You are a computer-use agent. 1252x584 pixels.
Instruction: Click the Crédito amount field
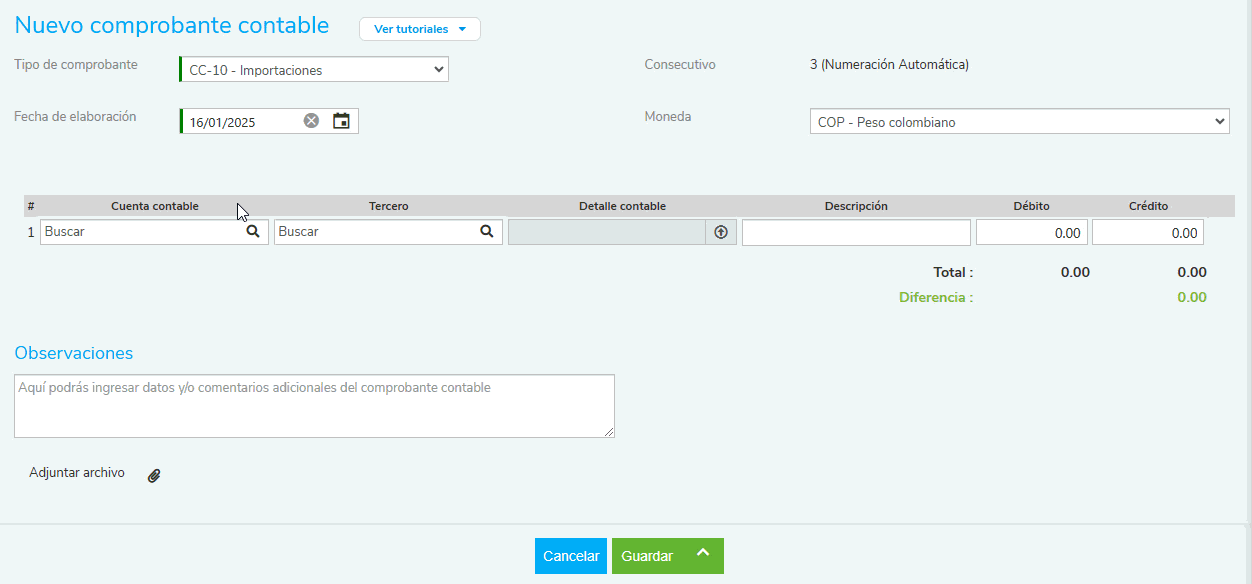tap(1147, 233)
